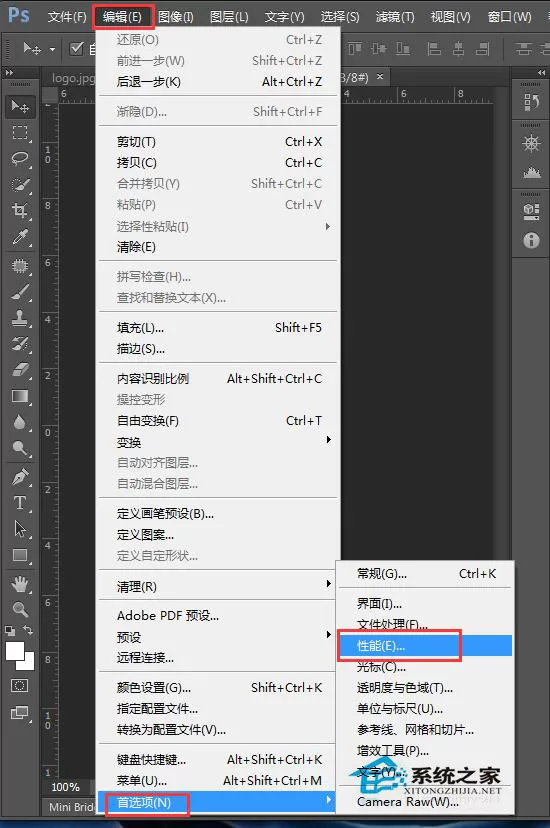The height and width of the screenshot is (828, 550).
Task: Change the screen mode
Action: click(20, 713)
